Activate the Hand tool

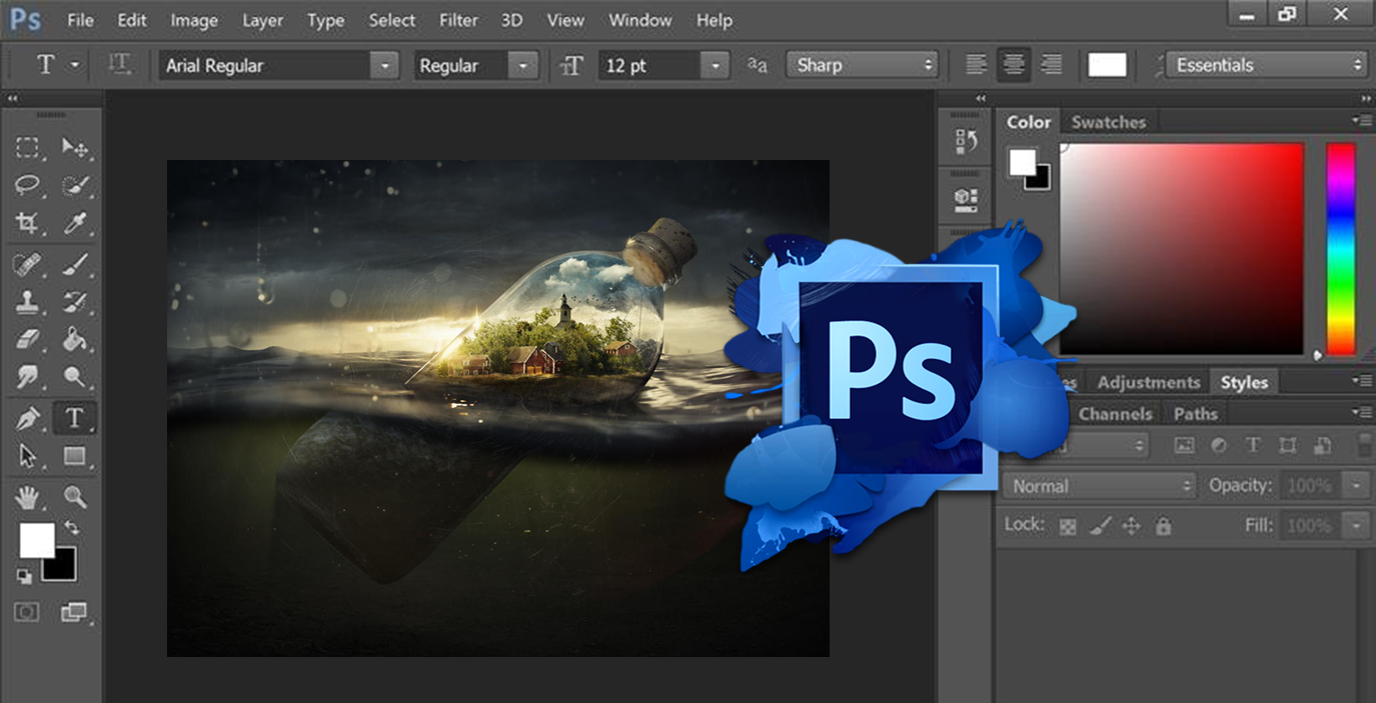click(x=27, y=496)
